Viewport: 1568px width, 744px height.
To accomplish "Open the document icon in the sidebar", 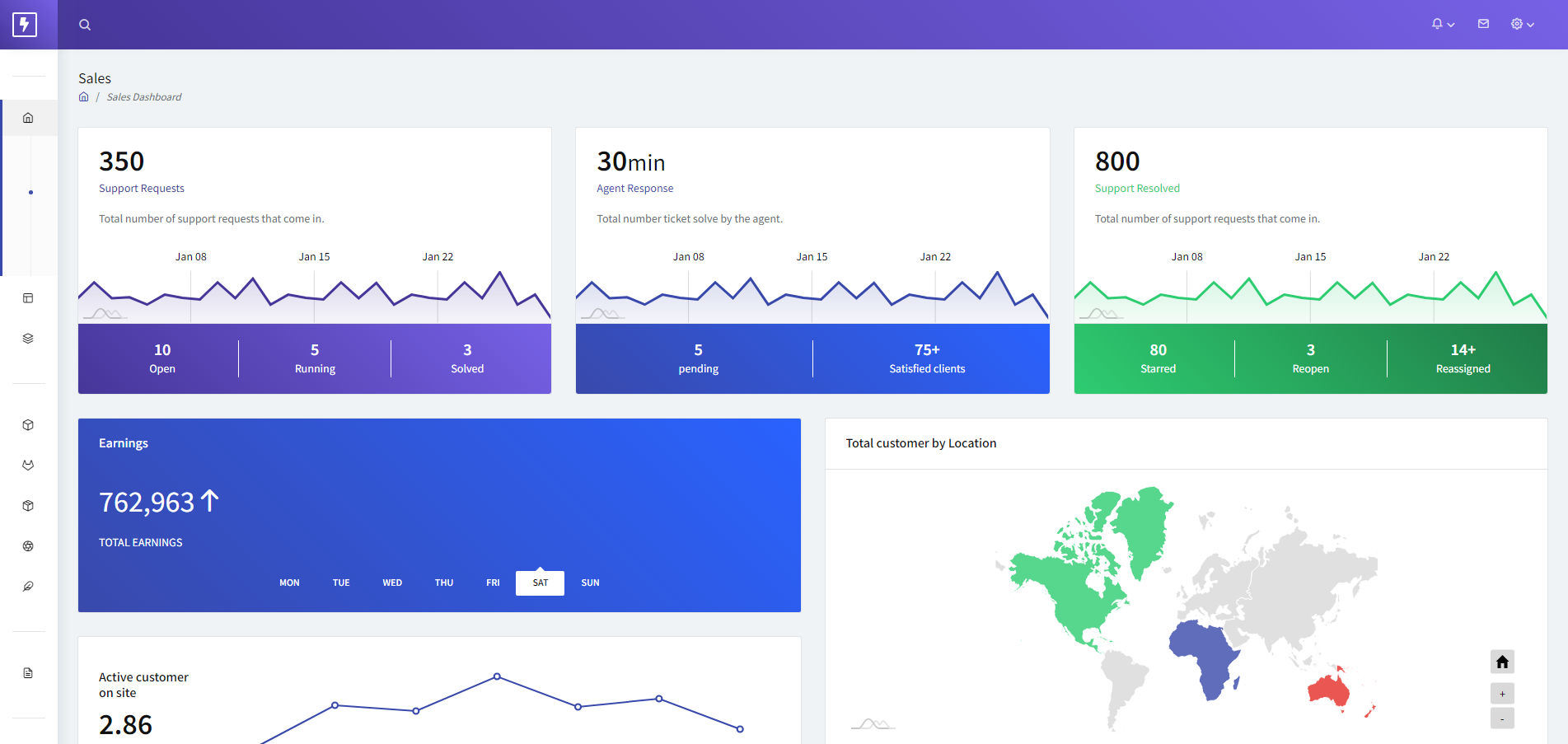I will click(28, 673).
